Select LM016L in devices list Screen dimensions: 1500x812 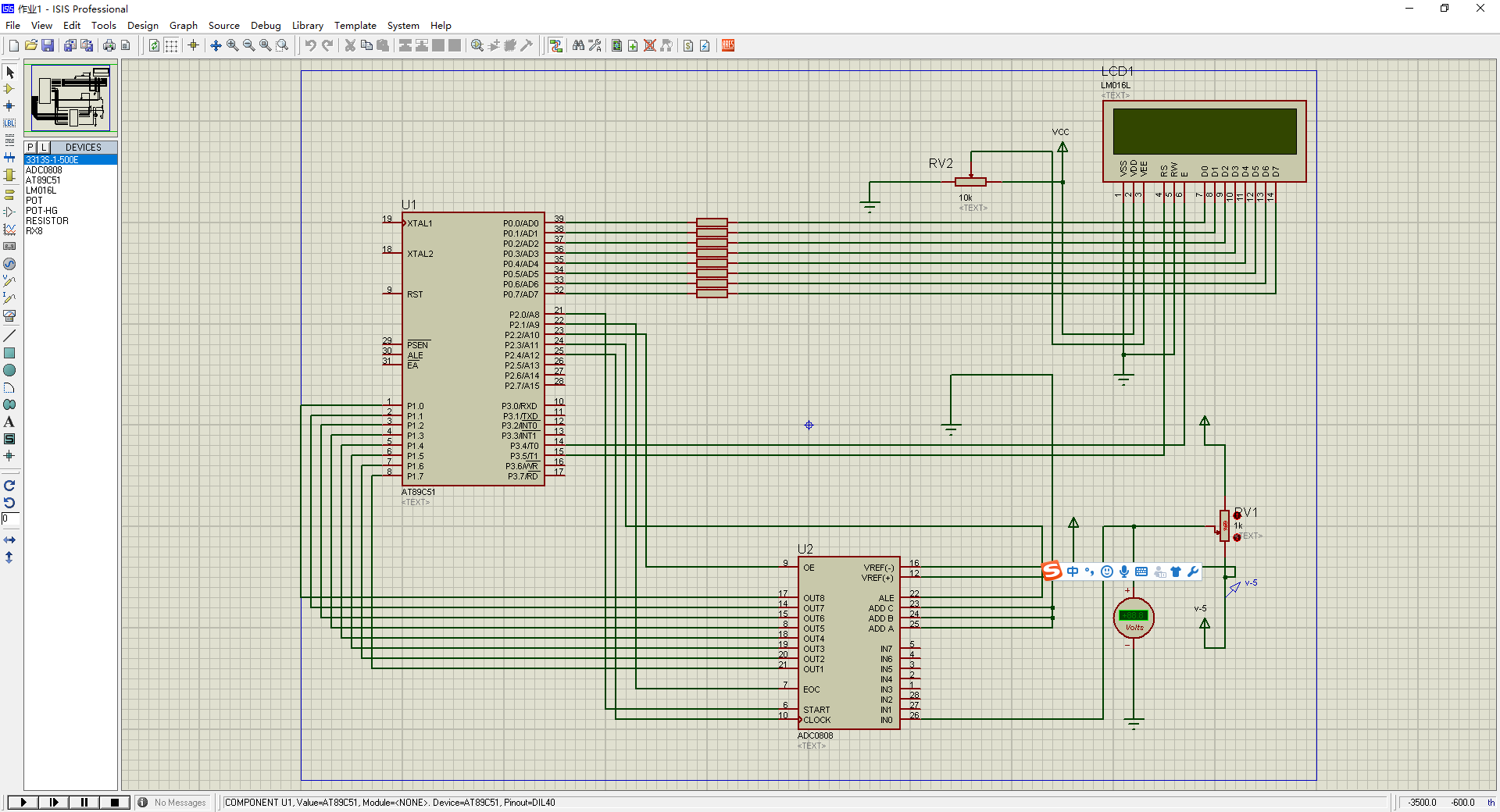(x=70, y=190)
